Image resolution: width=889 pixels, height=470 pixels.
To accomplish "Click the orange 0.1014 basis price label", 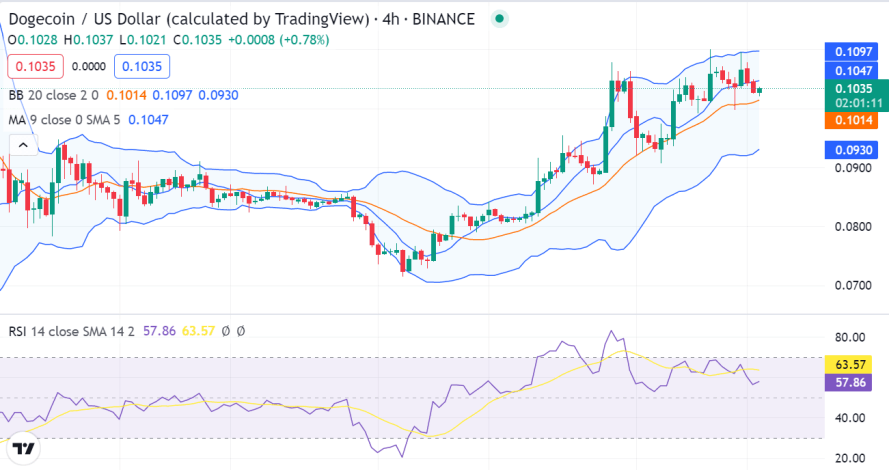I will click(x=853, y=120).
